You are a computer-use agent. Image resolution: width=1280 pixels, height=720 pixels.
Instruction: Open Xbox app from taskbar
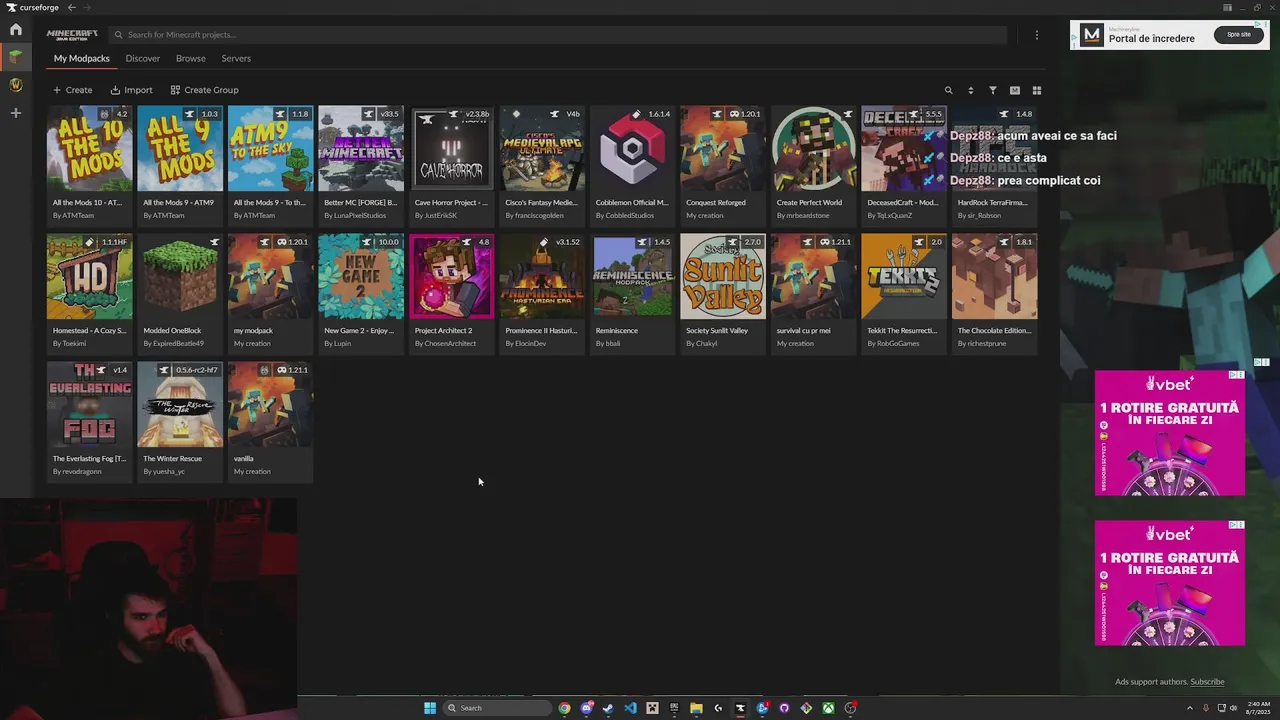(828, 708)
